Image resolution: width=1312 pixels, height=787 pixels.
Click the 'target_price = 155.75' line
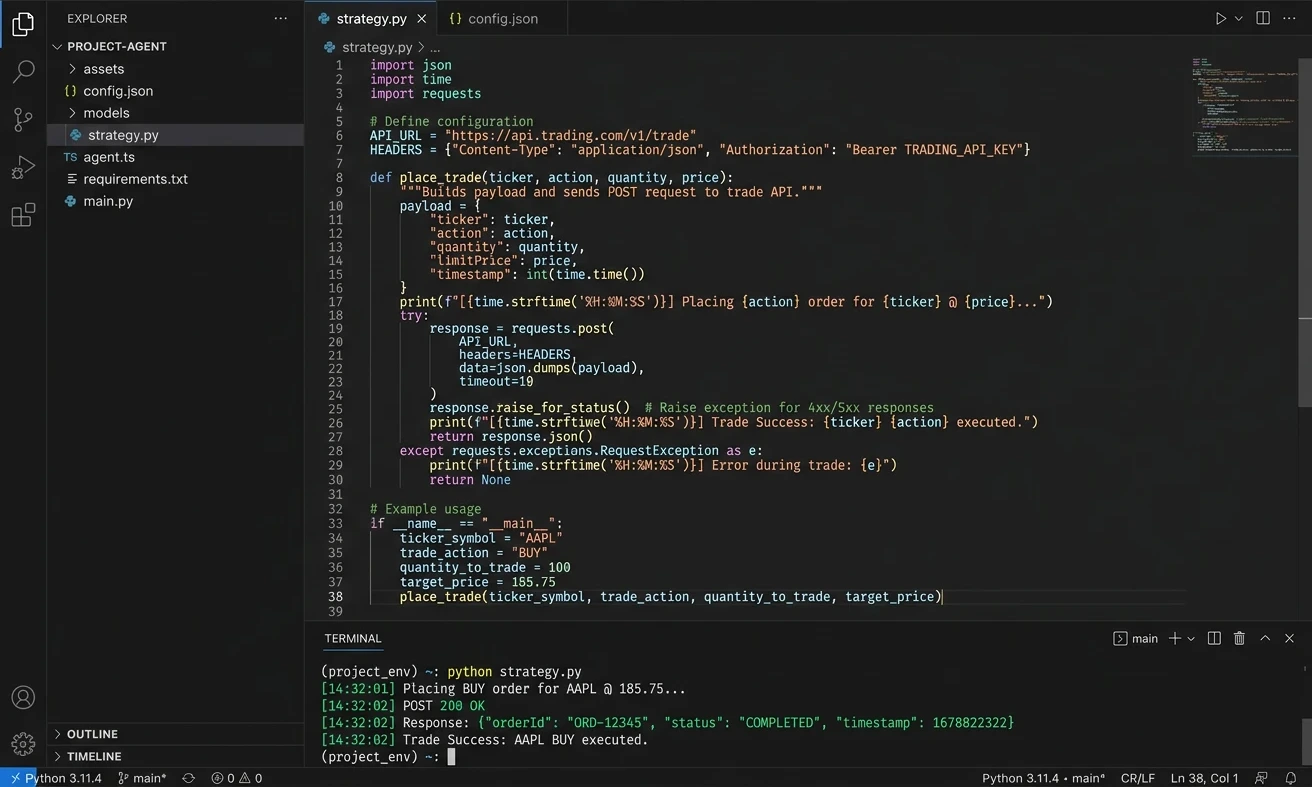tap(478, 582)
